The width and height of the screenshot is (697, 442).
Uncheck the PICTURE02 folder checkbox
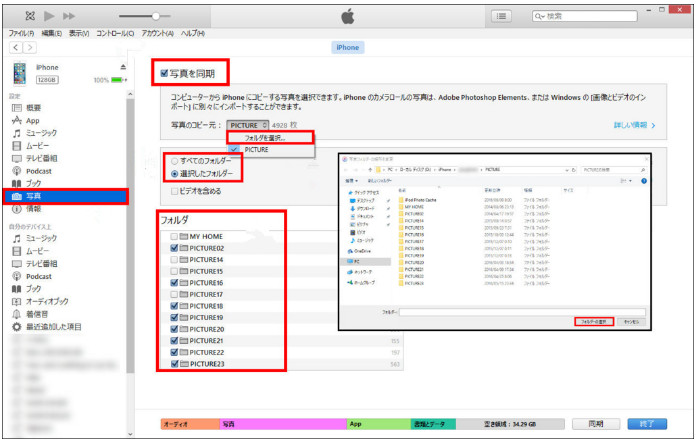point(174,248)
